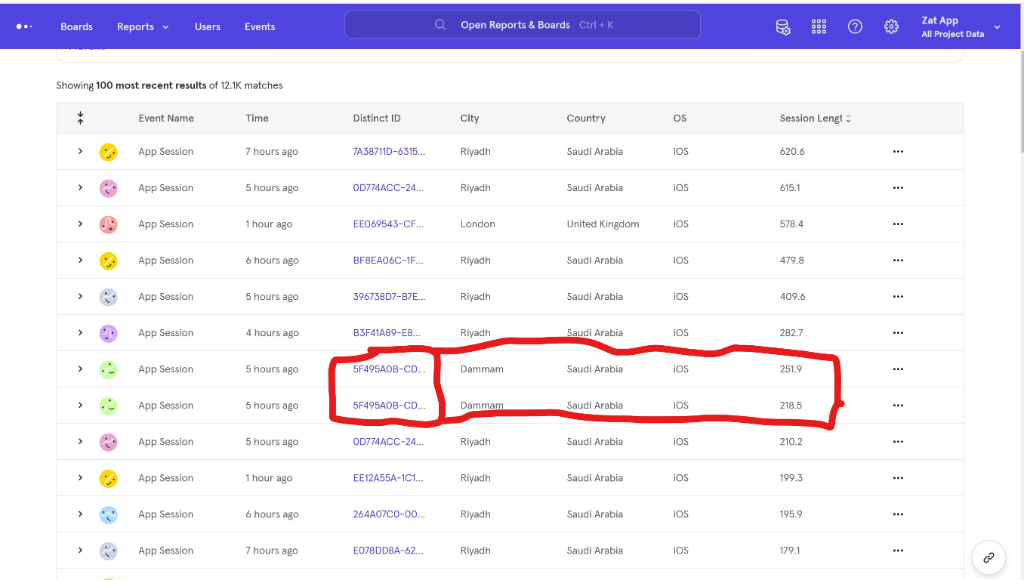Click the purple avatar for B3F41A89 row
Screen dimensions: 1024x580
[108, 334]
